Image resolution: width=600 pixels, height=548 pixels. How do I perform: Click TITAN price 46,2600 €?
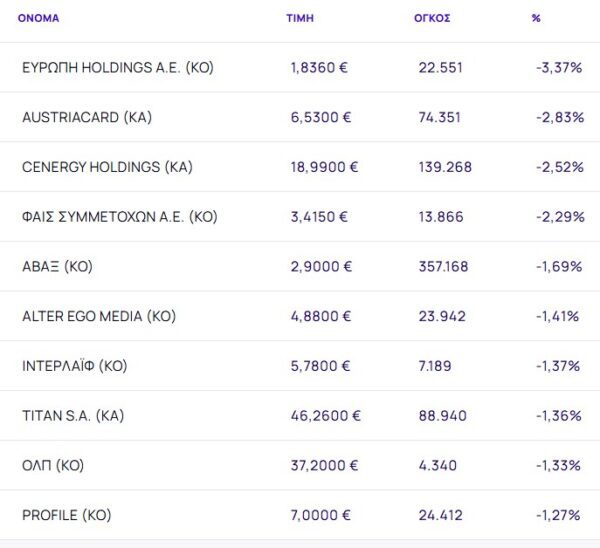[x=325, y=416]
